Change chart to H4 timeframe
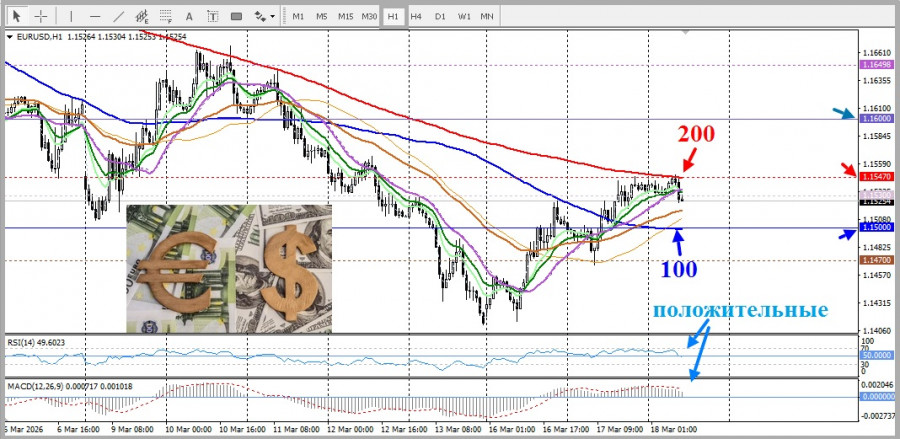This screenshot has width=900, height=439. click(x=416, y=16)
